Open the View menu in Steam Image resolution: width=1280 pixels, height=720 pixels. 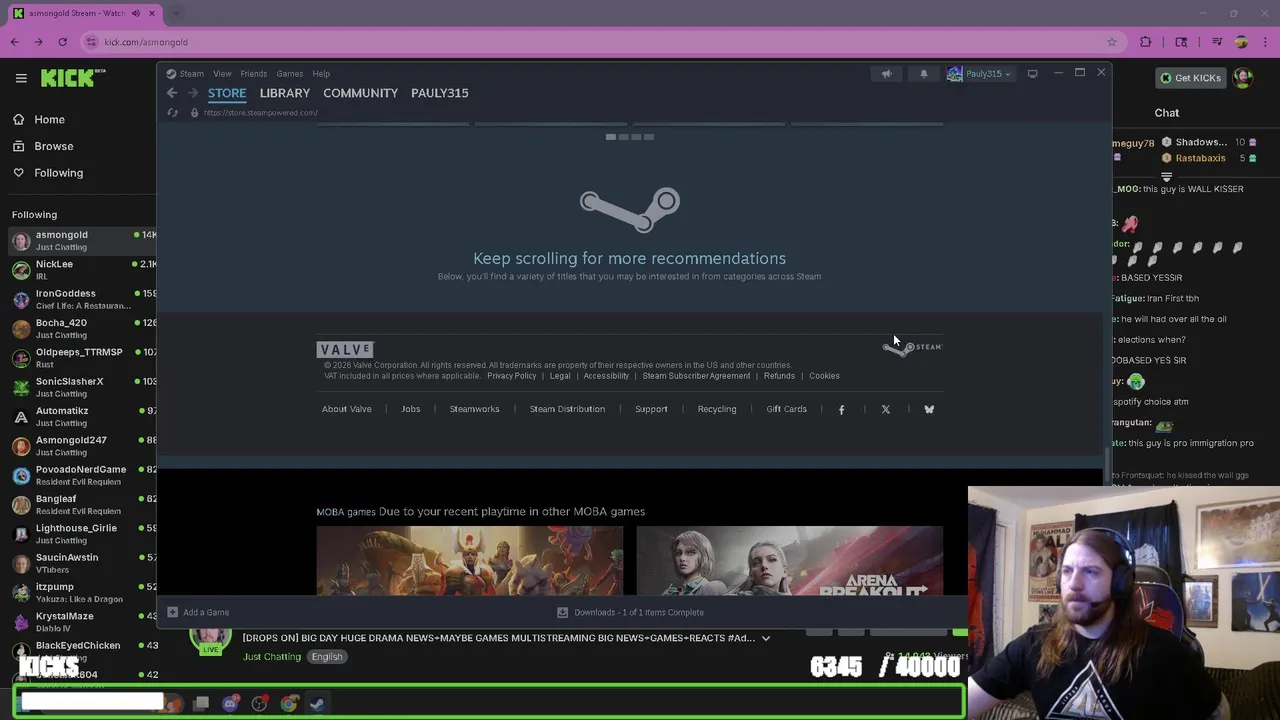tap(222, 73)
